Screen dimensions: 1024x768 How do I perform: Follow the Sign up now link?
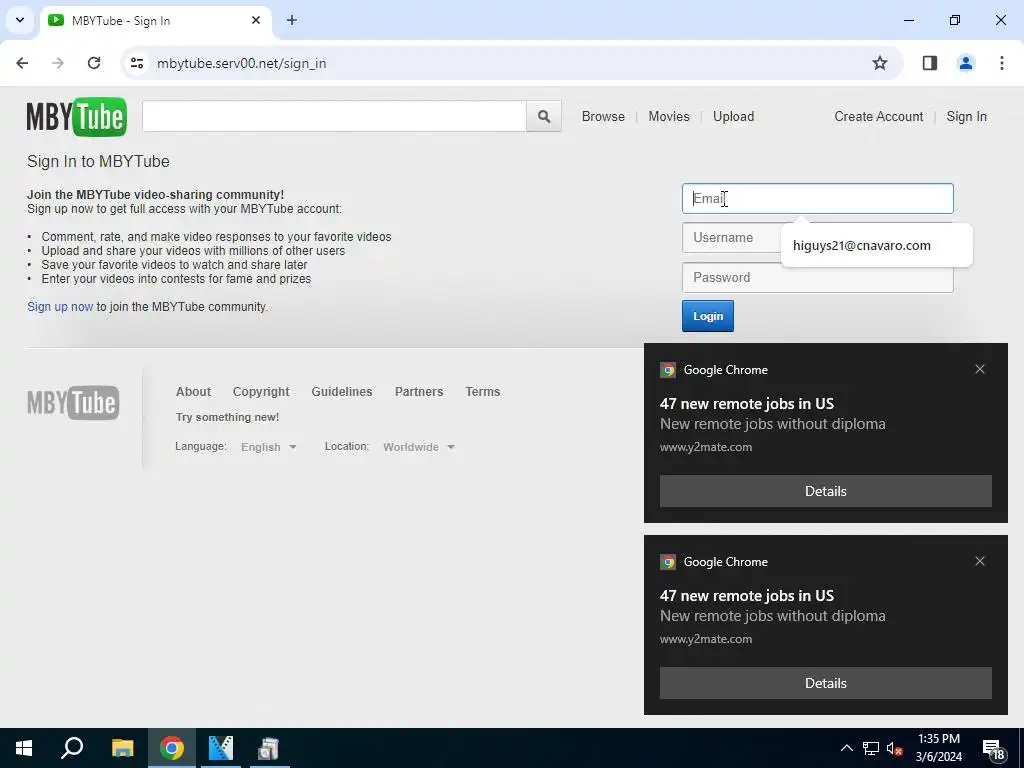[x=60, y=306]
